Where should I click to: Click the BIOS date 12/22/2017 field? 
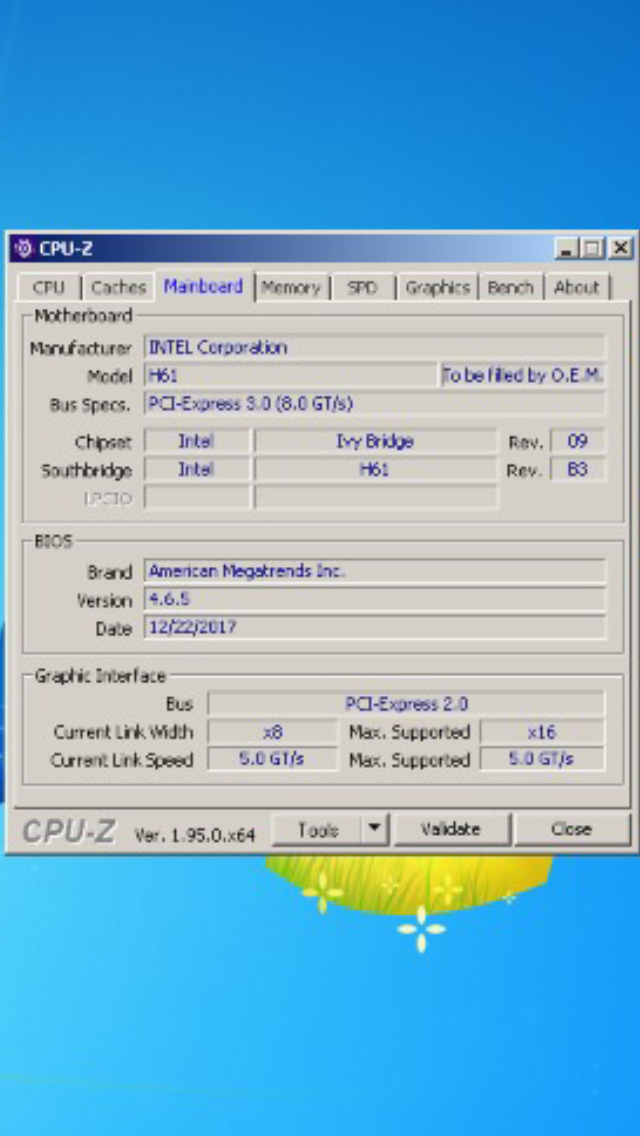click(x=375, y=627)
